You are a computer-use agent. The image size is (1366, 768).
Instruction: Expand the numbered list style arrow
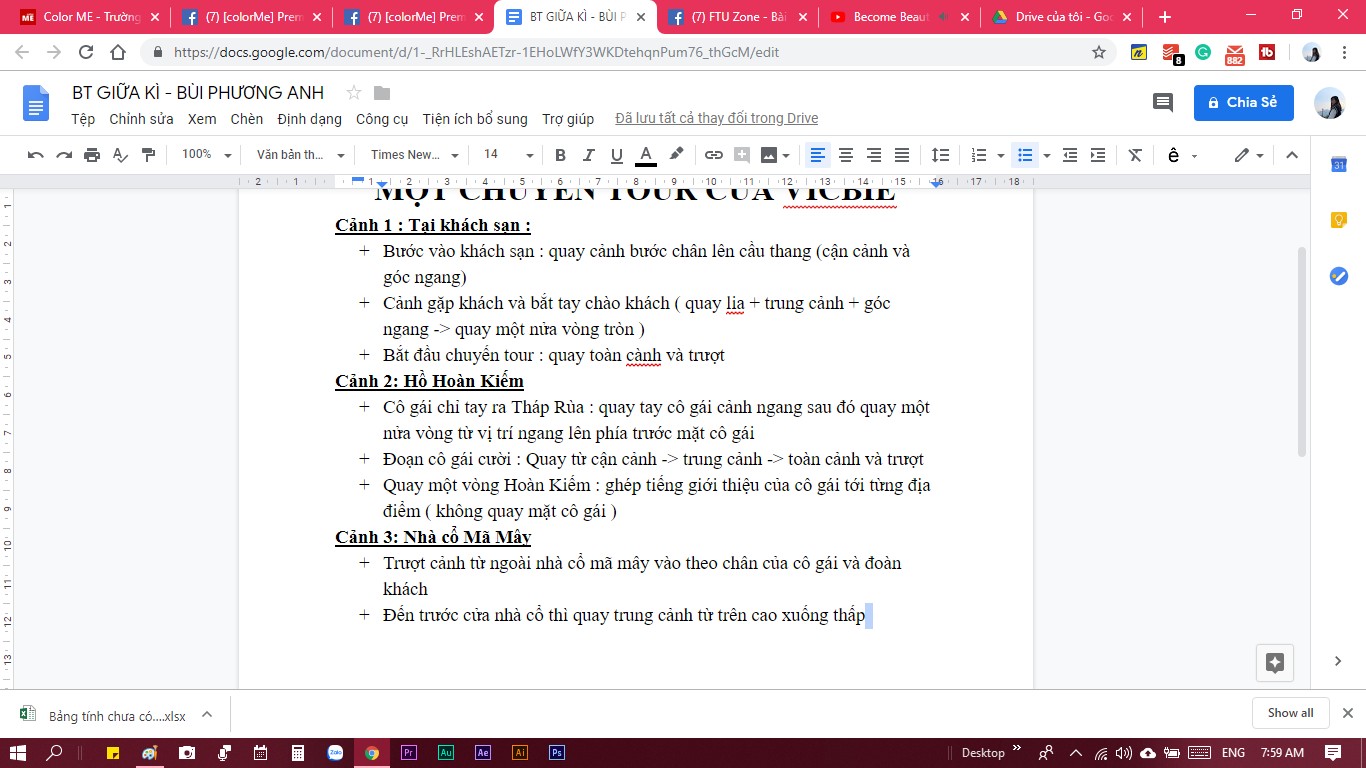coord(1001,156)
